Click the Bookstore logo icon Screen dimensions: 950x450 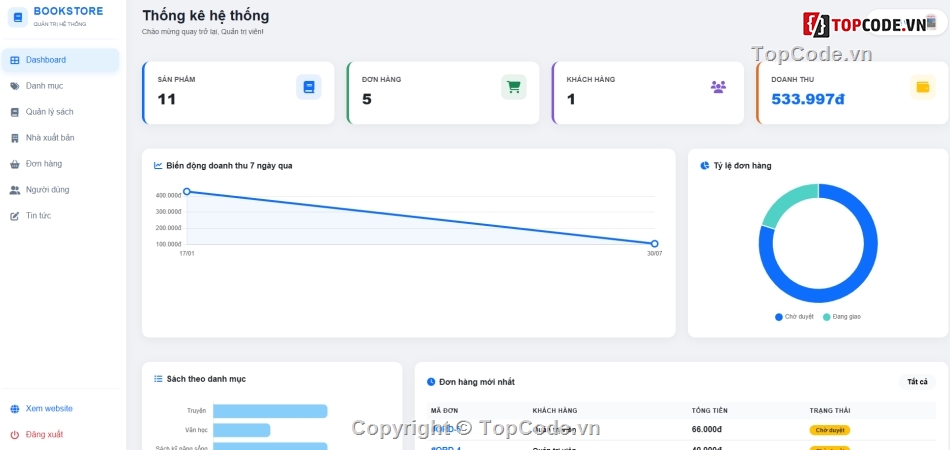point(18,17)
